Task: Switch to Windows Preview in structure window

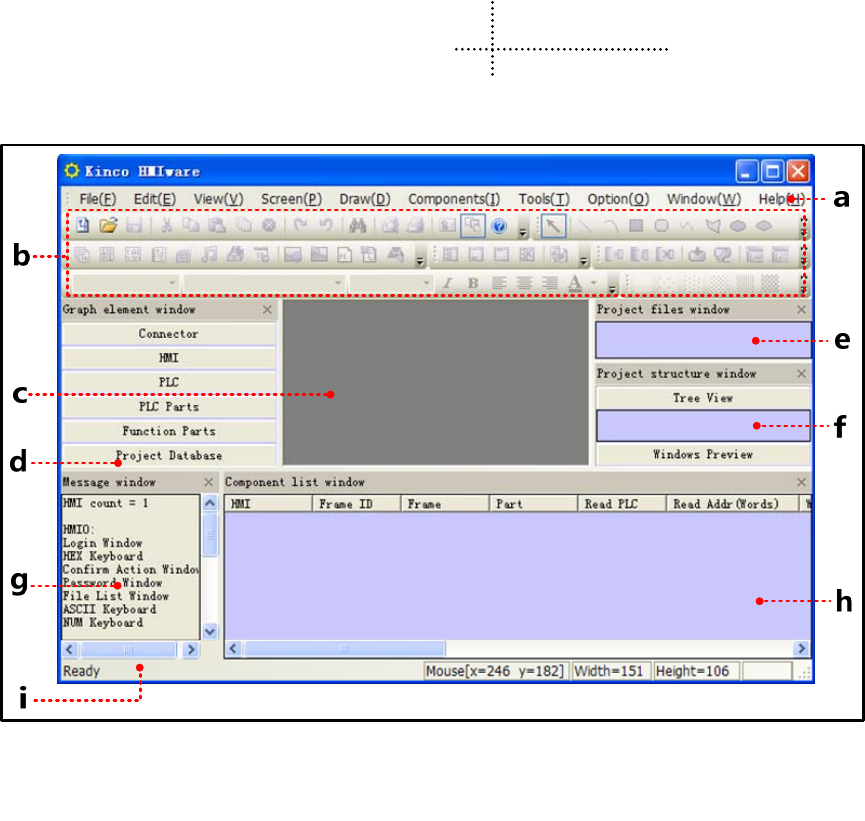Action: coord(703,455)
